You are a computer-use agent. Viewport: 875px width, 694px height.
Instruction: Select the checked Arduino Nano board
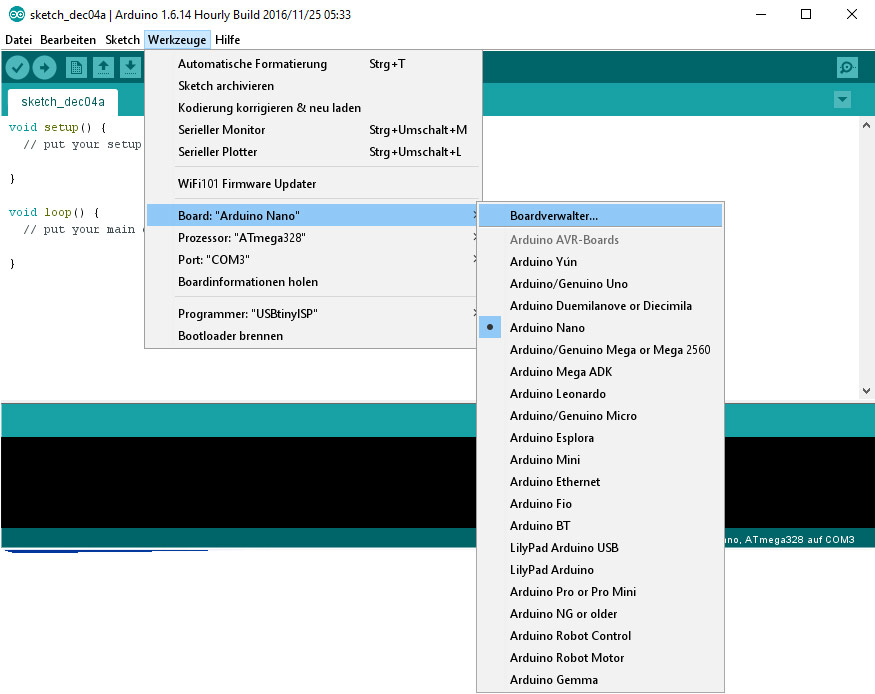coord(600,327)
